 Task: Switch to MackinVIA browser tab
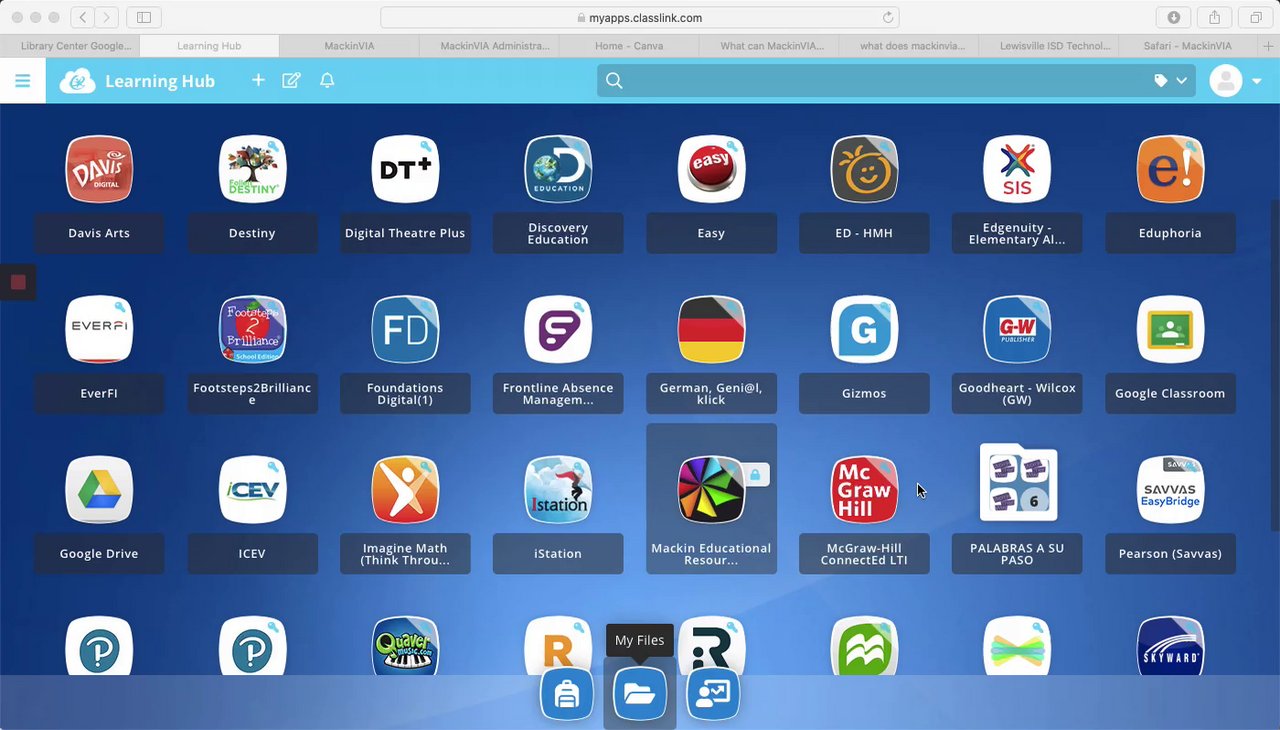click(x=349, y=46)
